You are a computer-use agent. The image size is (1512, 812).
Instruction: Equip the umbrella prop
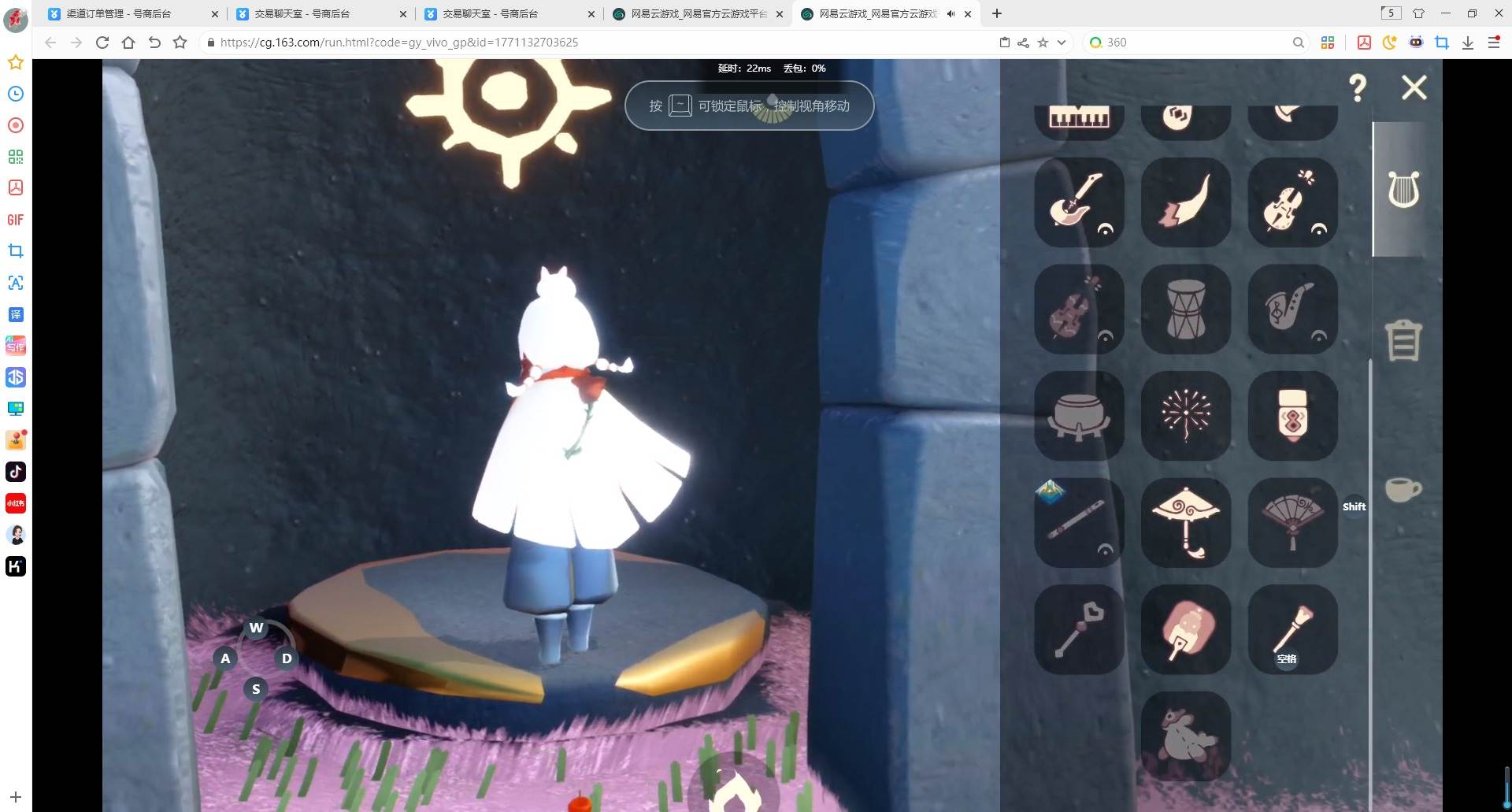1185,522
